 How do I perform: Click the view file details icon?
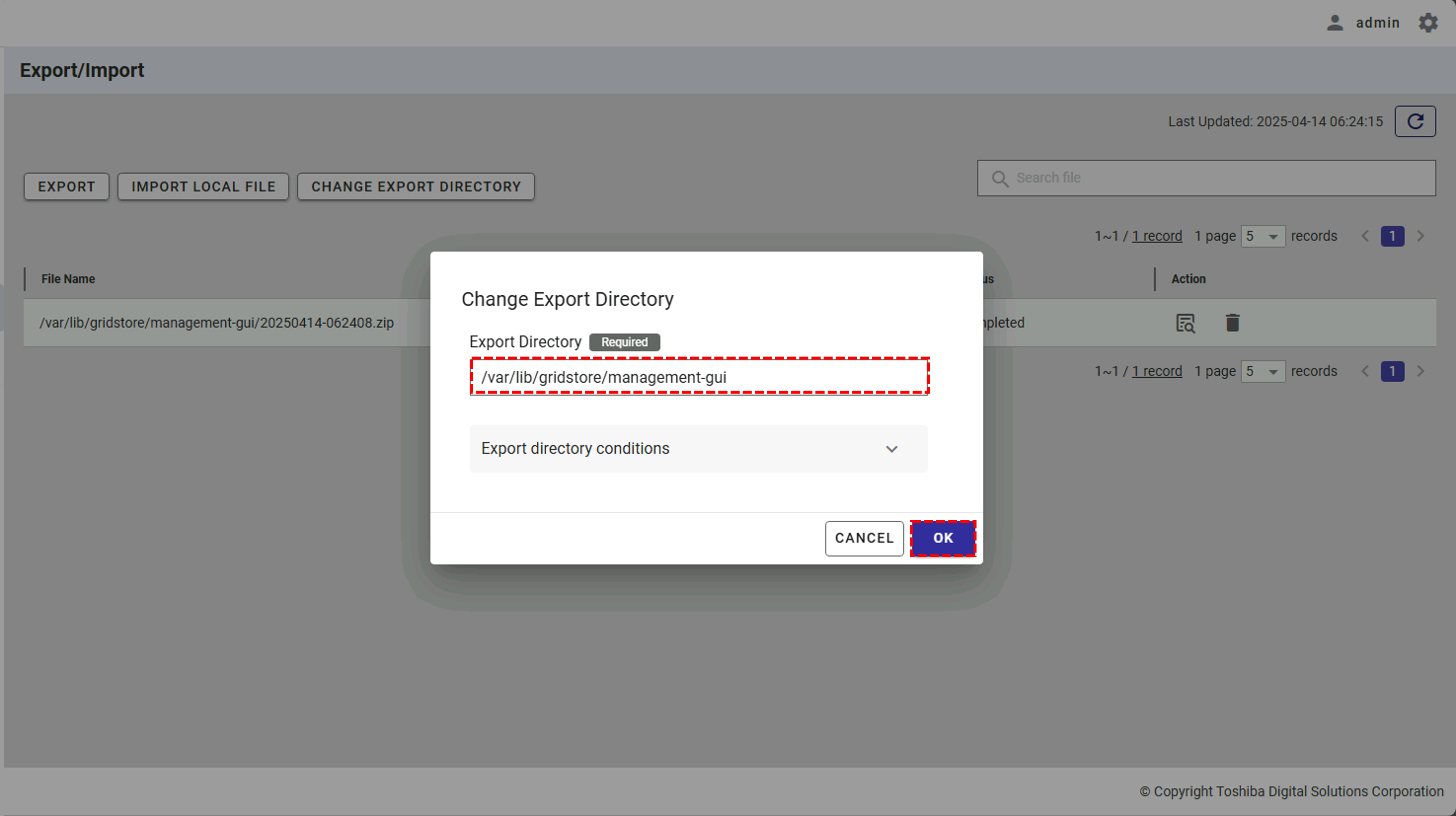(1185, 323)
